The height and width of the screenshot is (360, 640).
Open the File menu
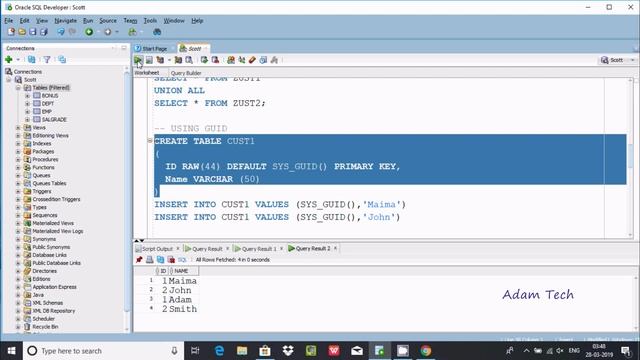tap(9, 20)
